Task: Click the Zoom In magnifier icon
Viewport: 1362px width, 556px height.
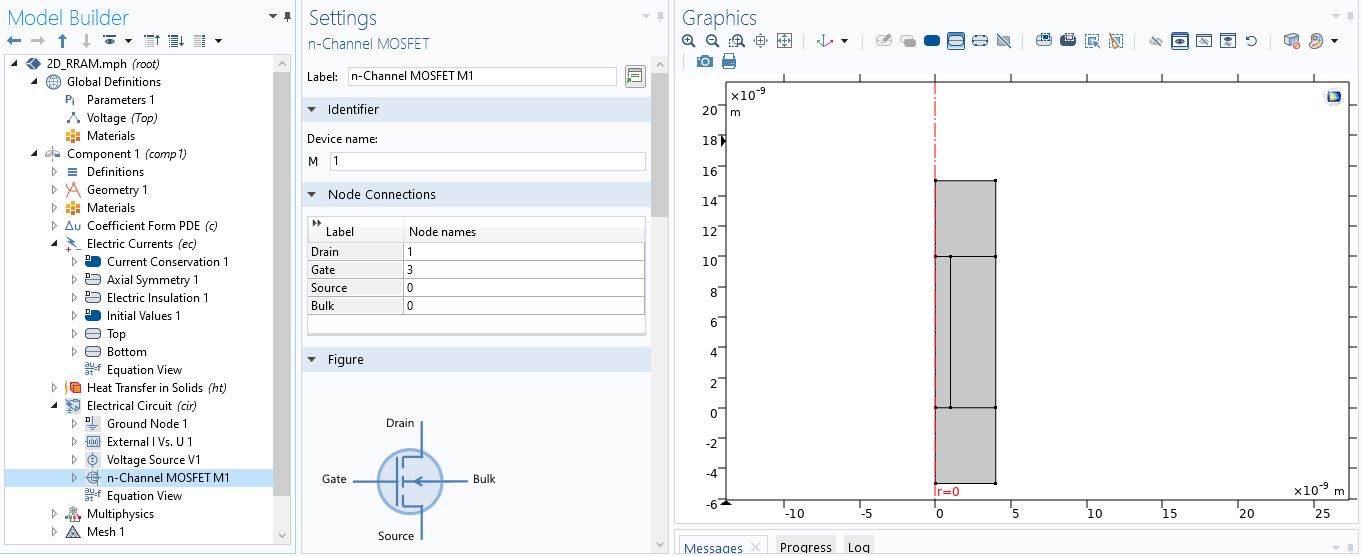Action: (688, 41)
